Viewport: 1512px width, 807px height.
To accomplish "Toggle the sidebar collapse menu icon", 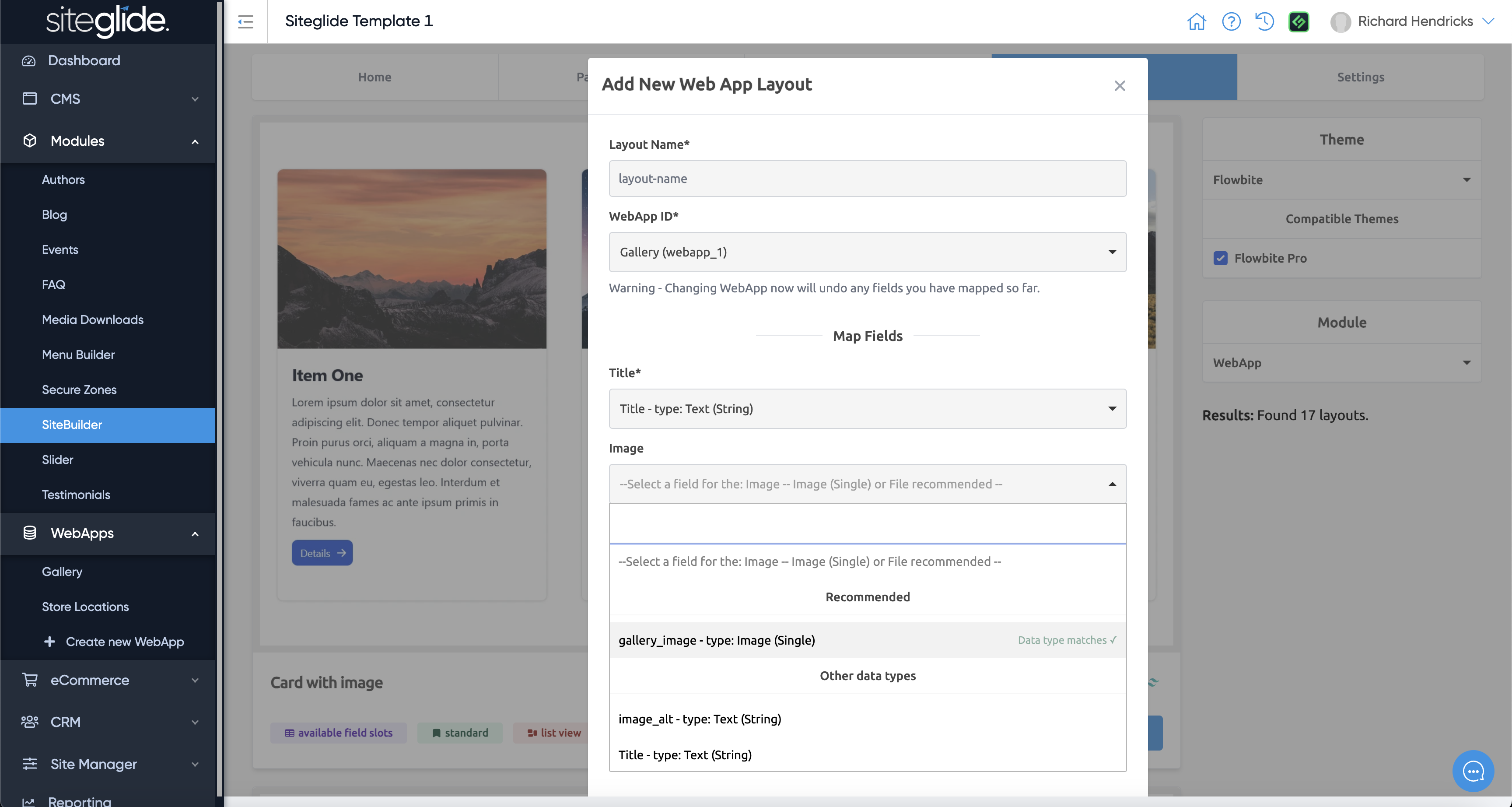I will pyautogui.click(x=245, y=22).
